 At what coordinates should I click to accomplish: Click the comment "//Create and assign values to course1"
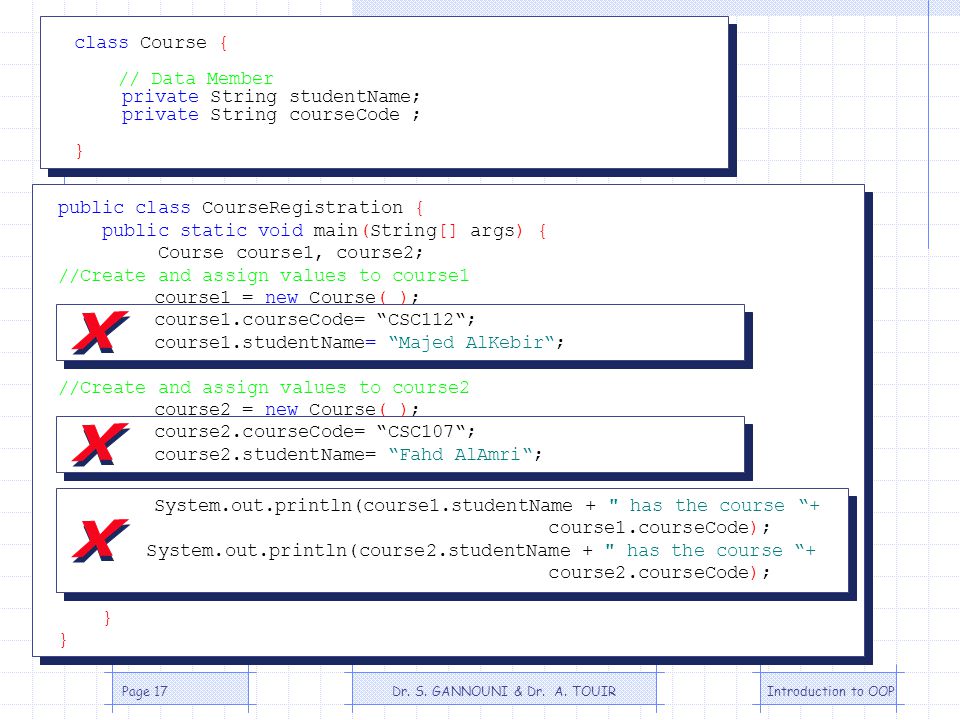pyautogui.click(x=264, y=276)
